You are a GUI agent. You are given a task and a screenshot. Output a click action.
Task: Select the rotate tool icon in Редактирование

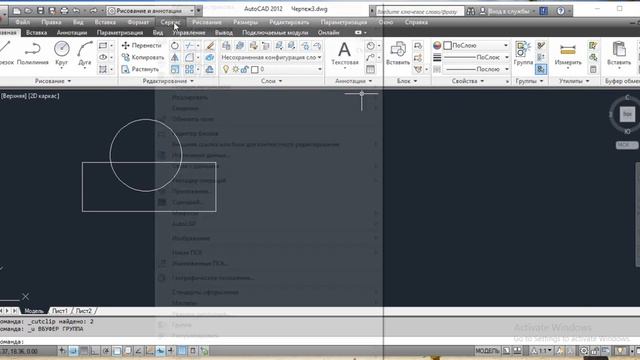(175, 46)
